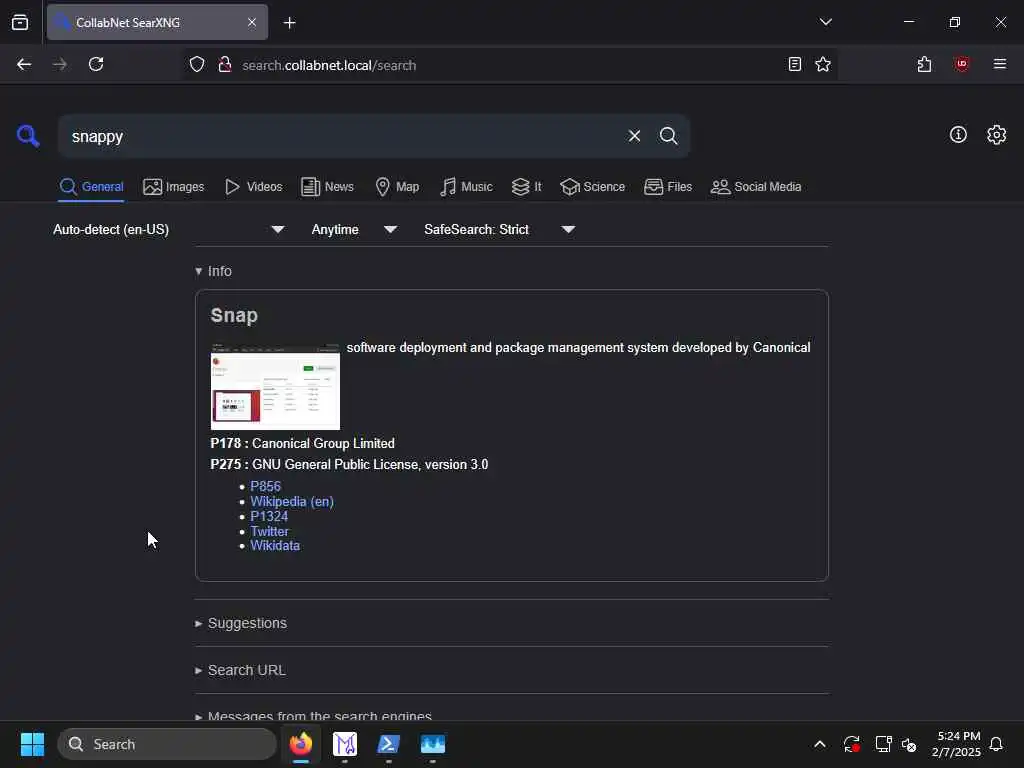Screen dimensions: 1024x768
Task: Open the SafeSearch: Strict dropdown
Action: [499, 229]
